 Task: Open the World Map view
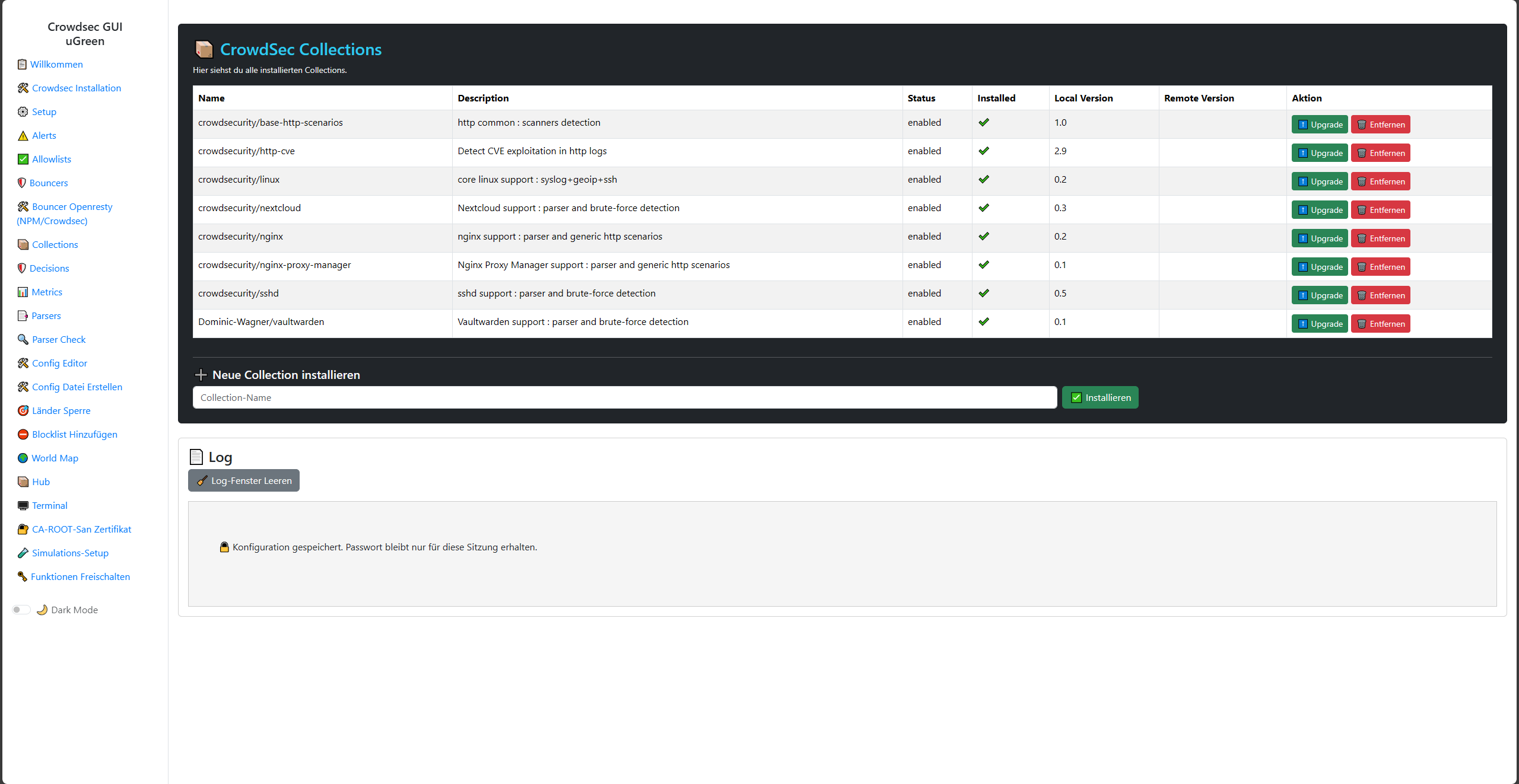click(x=55, y=458)
